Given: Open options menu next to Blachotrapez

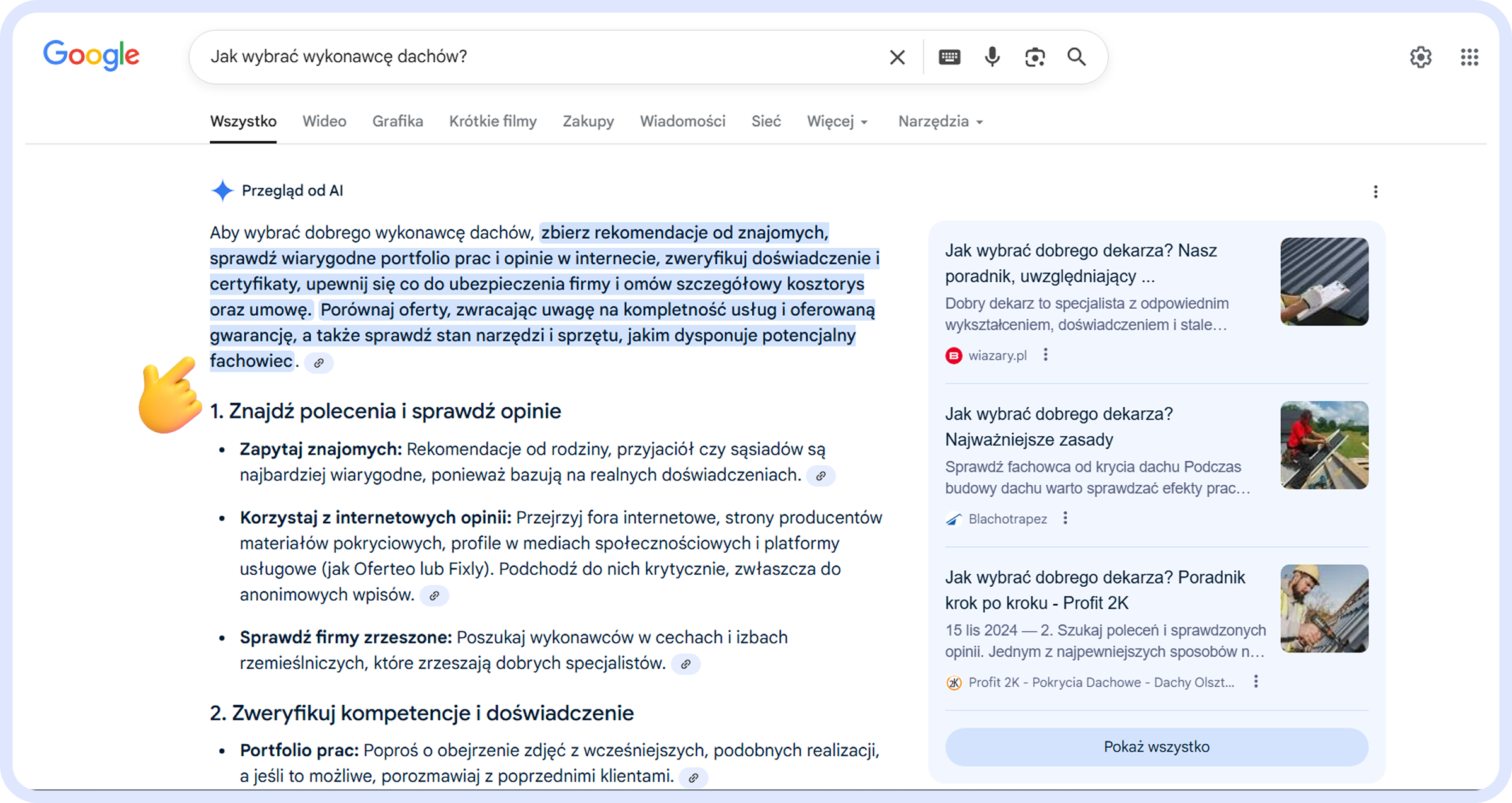Looking at the screenshot, I should [x=1065, y=518].
